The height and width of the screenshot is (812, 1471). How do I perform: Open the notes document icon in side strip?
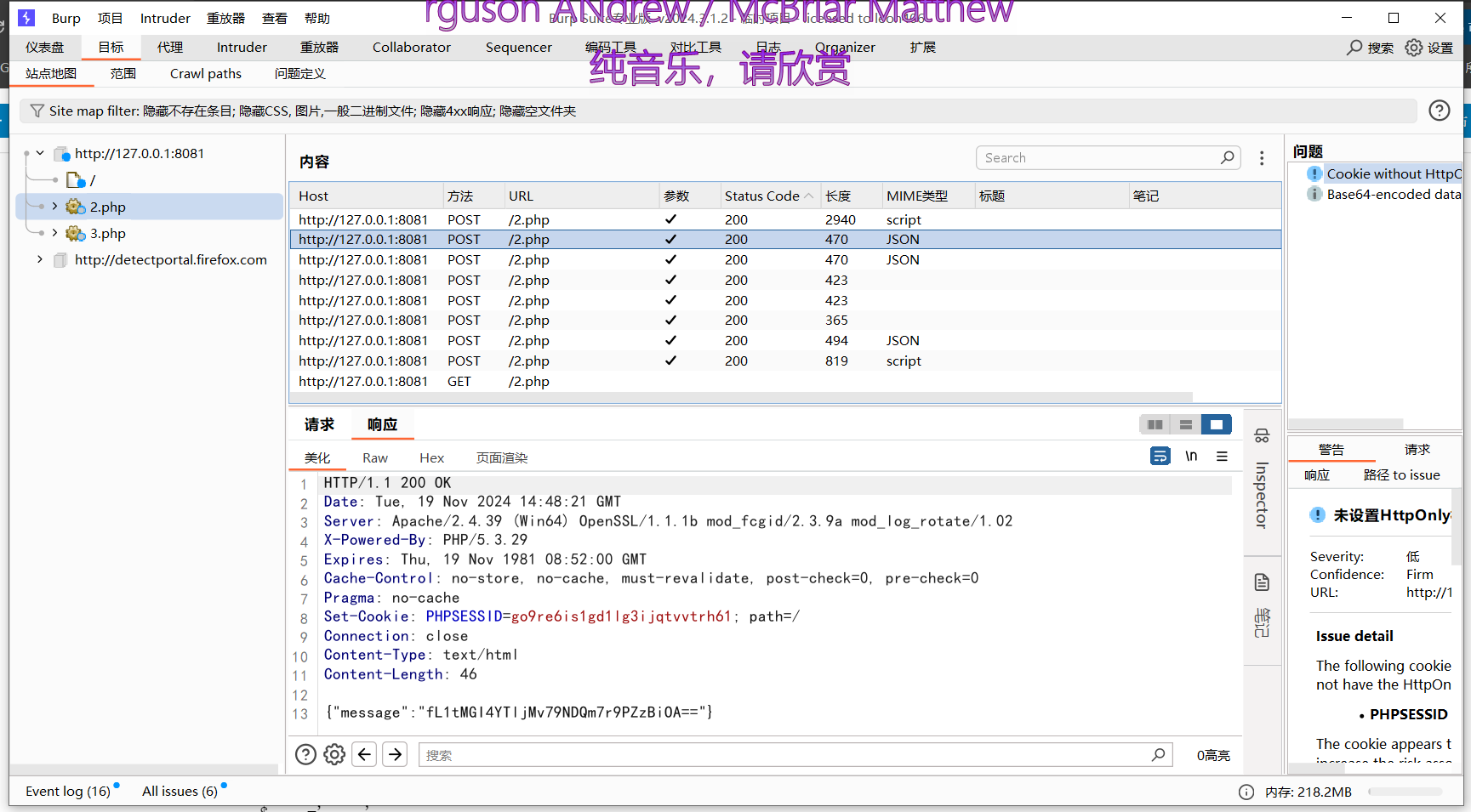coord(1262,582)
